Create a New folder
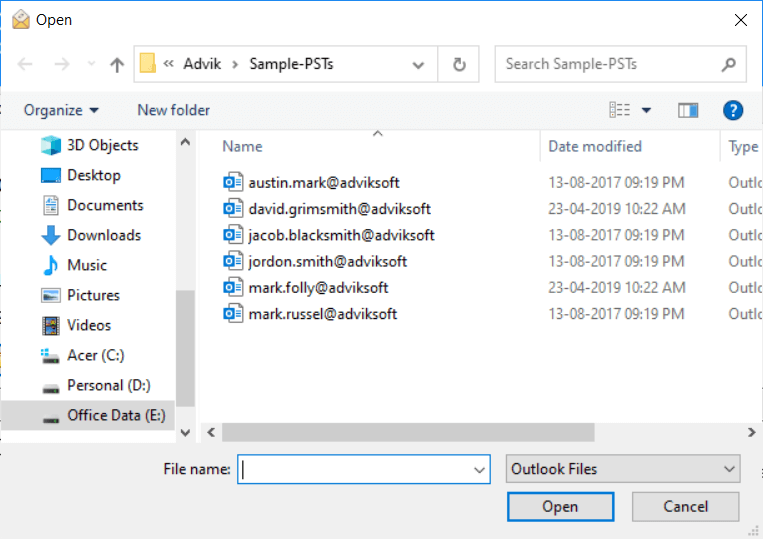 [x=173, y=110]
